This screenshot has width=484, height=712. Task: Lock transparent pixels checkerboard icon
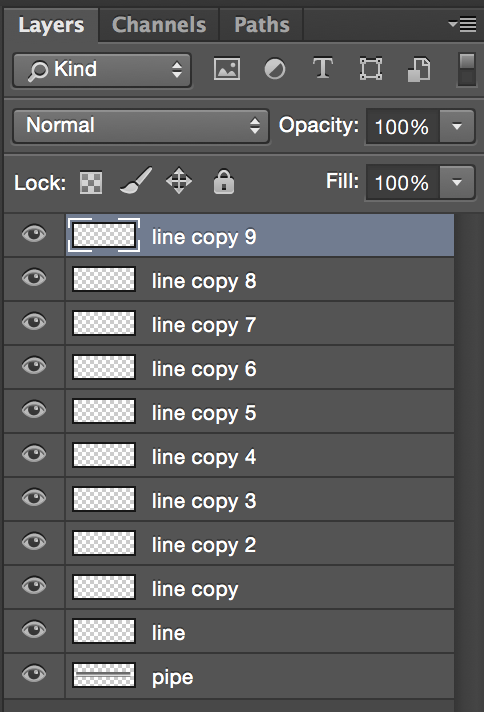(x=91, y=183)
